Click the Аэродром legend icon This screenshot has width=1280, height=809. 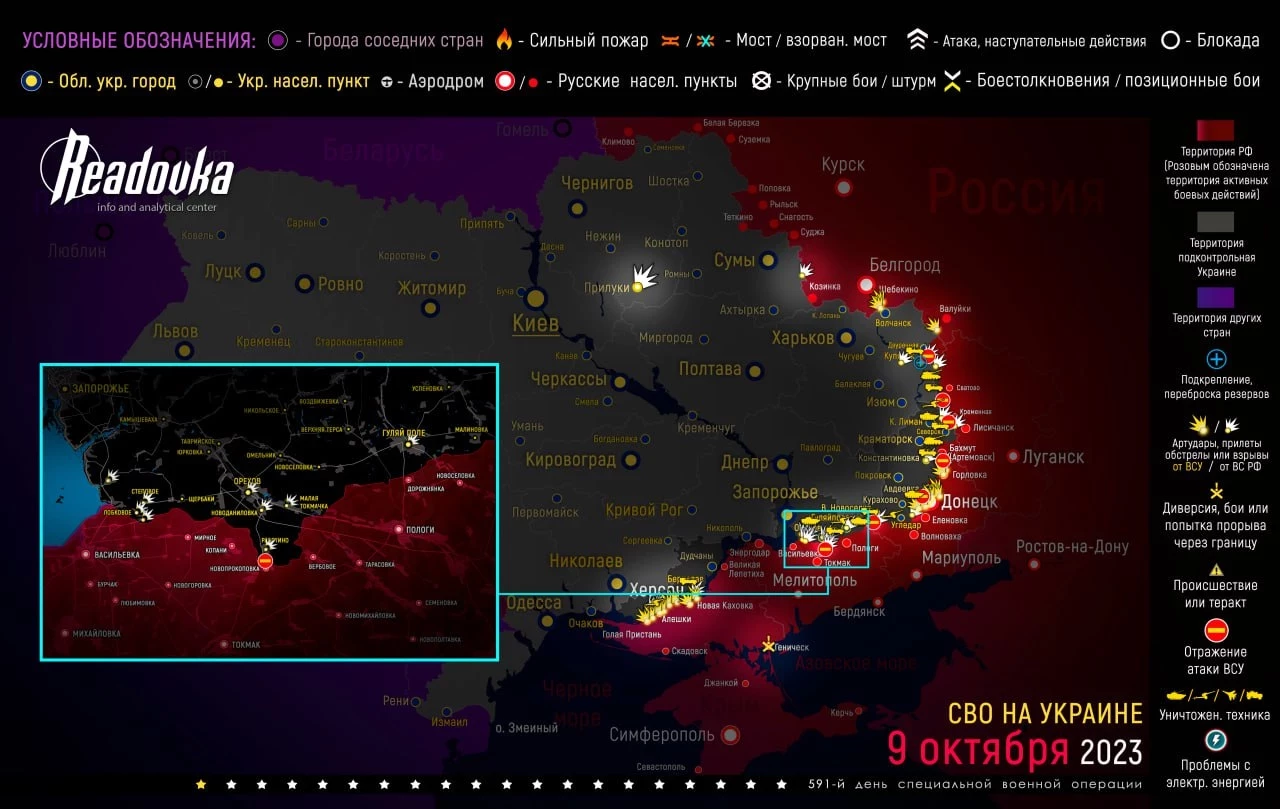tap(386, 82)
